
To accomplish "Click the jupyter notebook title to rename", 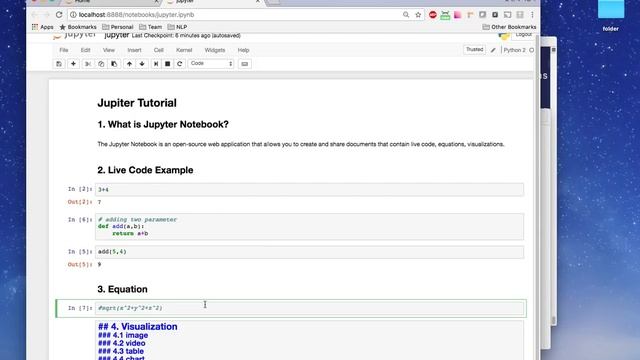I will pos(117,36).
